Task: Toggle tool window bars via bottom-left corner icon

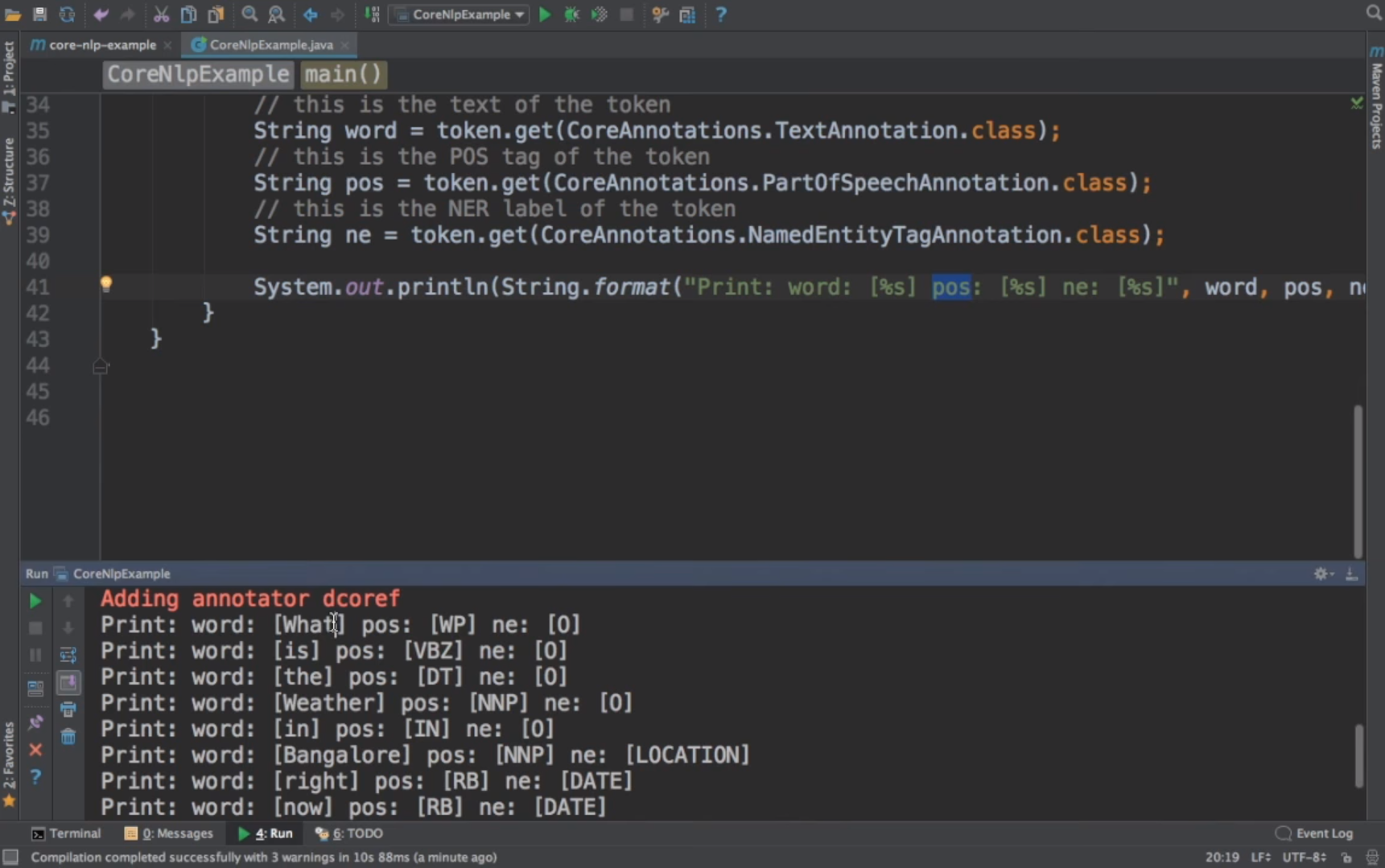Action: (10, 858)
